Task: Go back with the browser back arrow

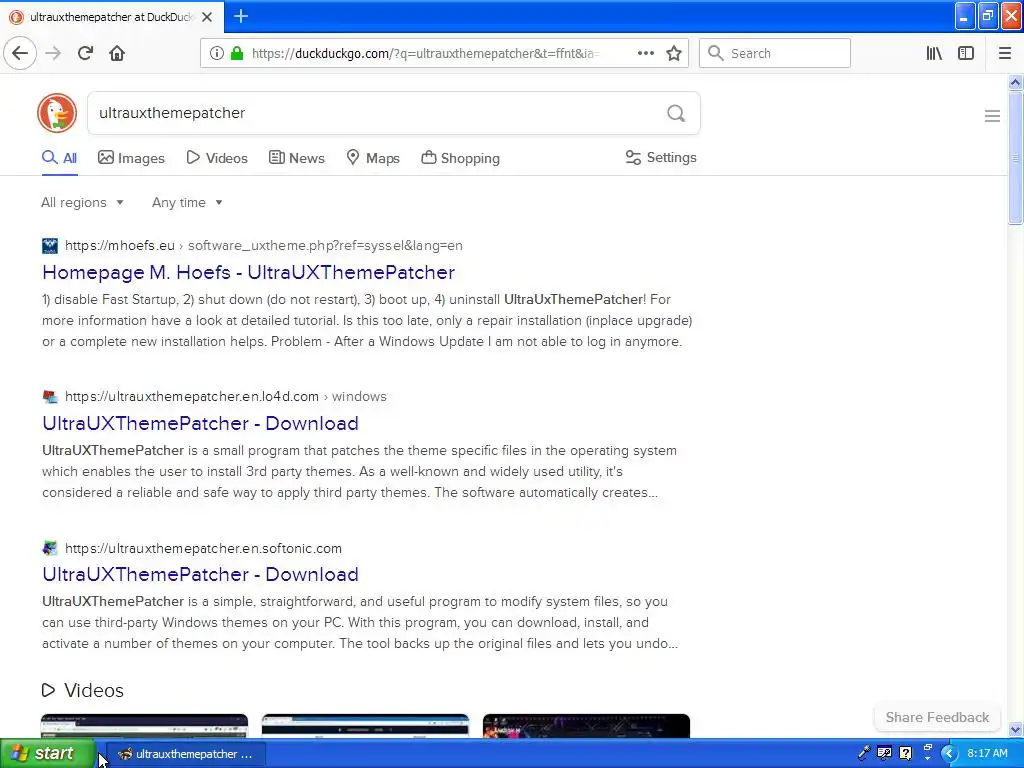Action: [20, 54]
